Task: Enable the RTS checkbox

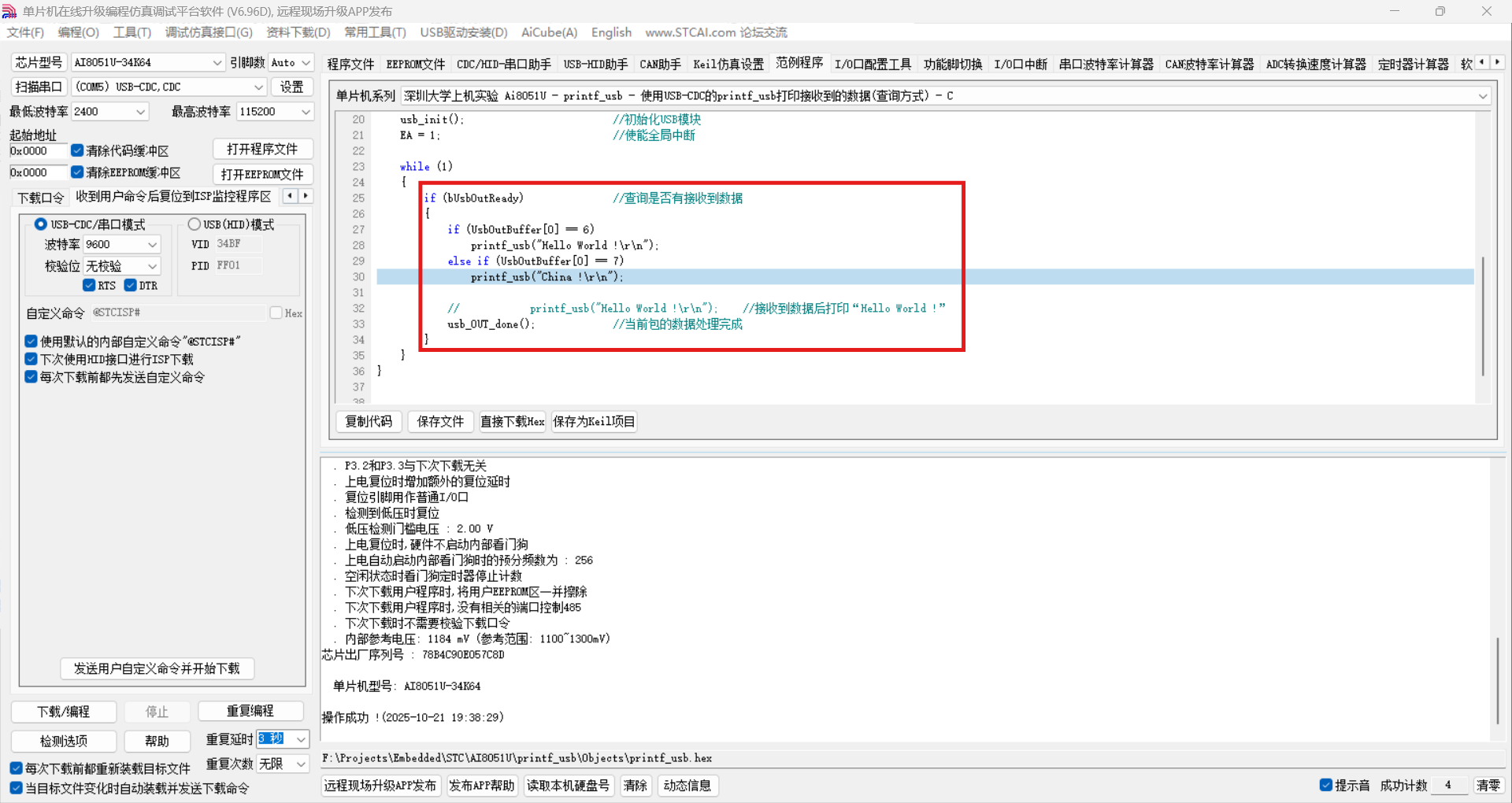Action: click(89, 286)
